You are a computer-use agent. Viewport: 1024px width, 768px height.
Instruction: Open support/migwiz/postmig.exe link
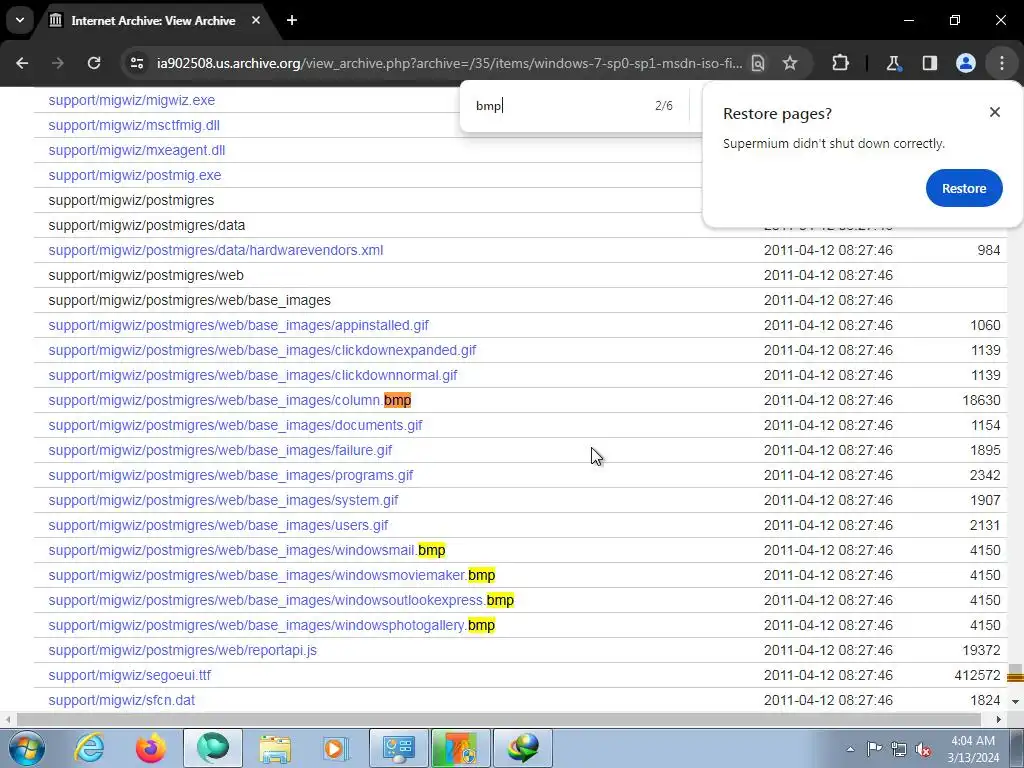pyautogui.click(x=135, y=175)
